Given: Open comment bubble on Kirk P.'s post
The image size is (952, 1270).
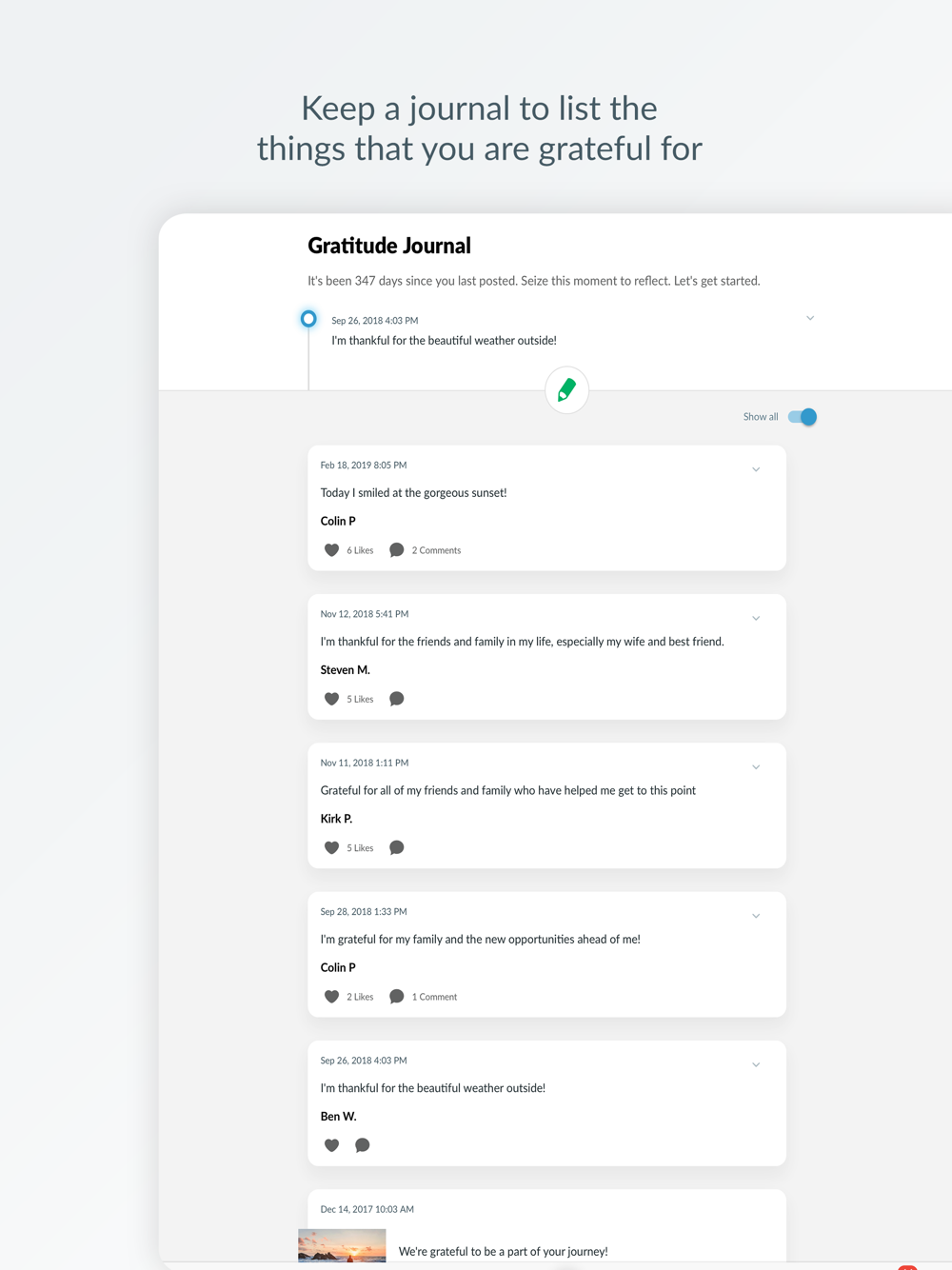Looking at the screenshot, I should coord(397,847).
